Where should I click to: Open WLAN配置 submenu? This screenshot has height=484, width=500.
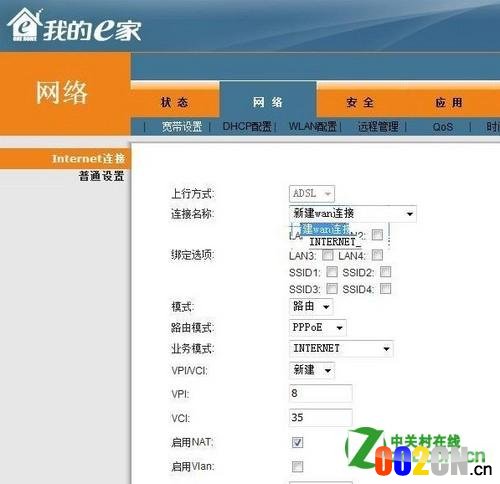point(313,127)
